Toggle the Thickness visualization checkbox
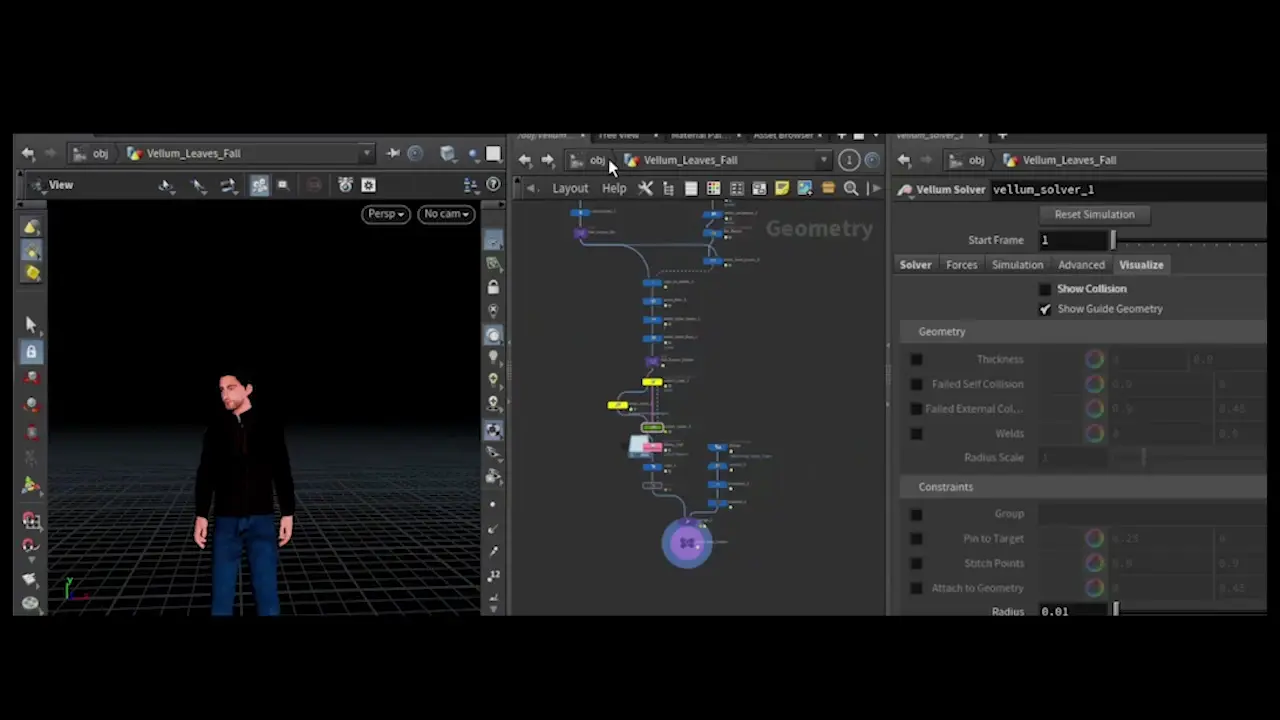 pos(916,359)
